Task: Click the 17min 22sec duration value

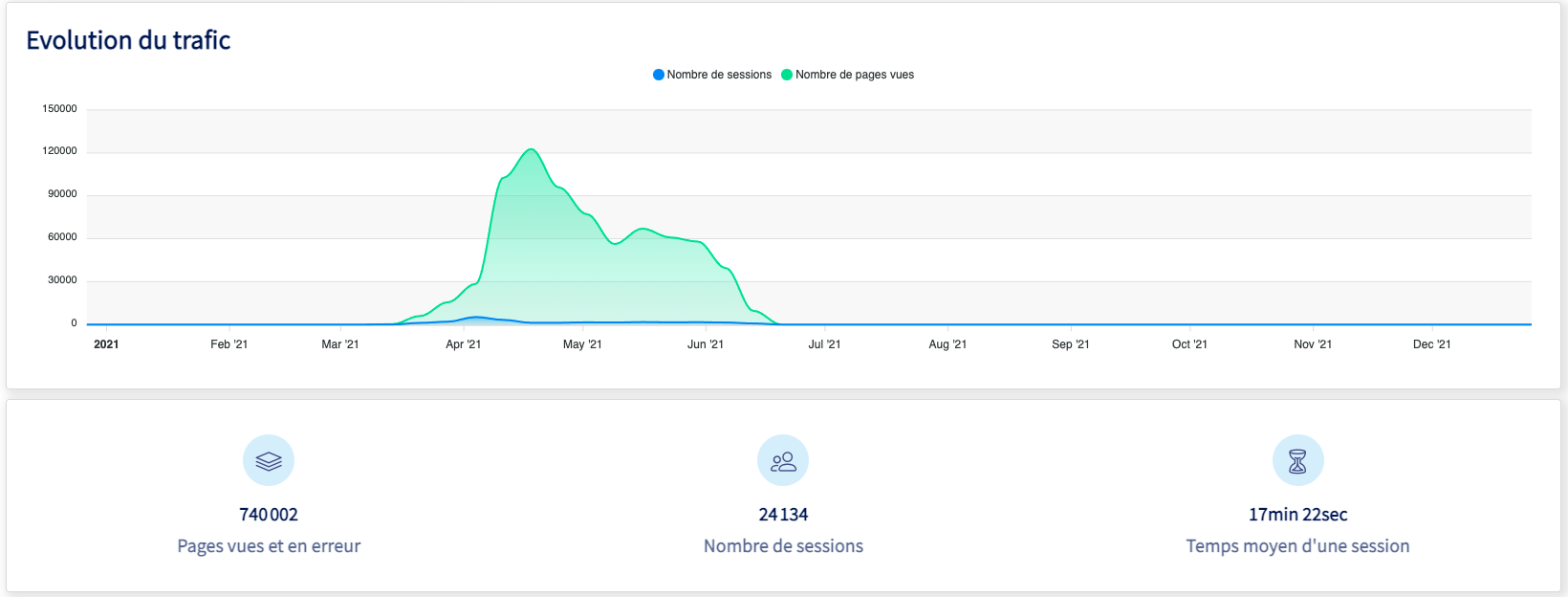Action: pyautogui.click(x=1297, y=515)
